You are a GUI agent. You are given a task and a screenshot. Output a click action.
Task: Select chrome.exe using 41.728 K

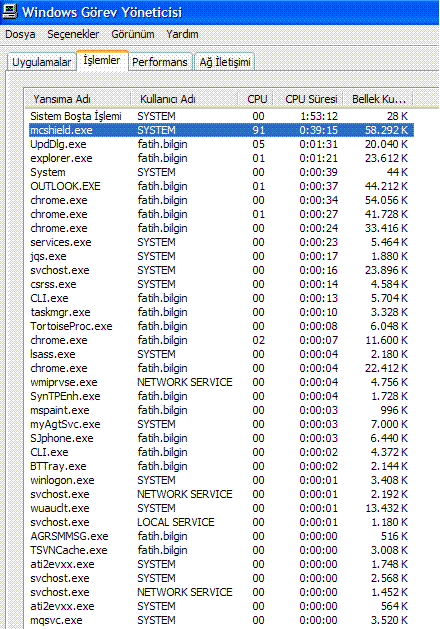coord(221,214)
